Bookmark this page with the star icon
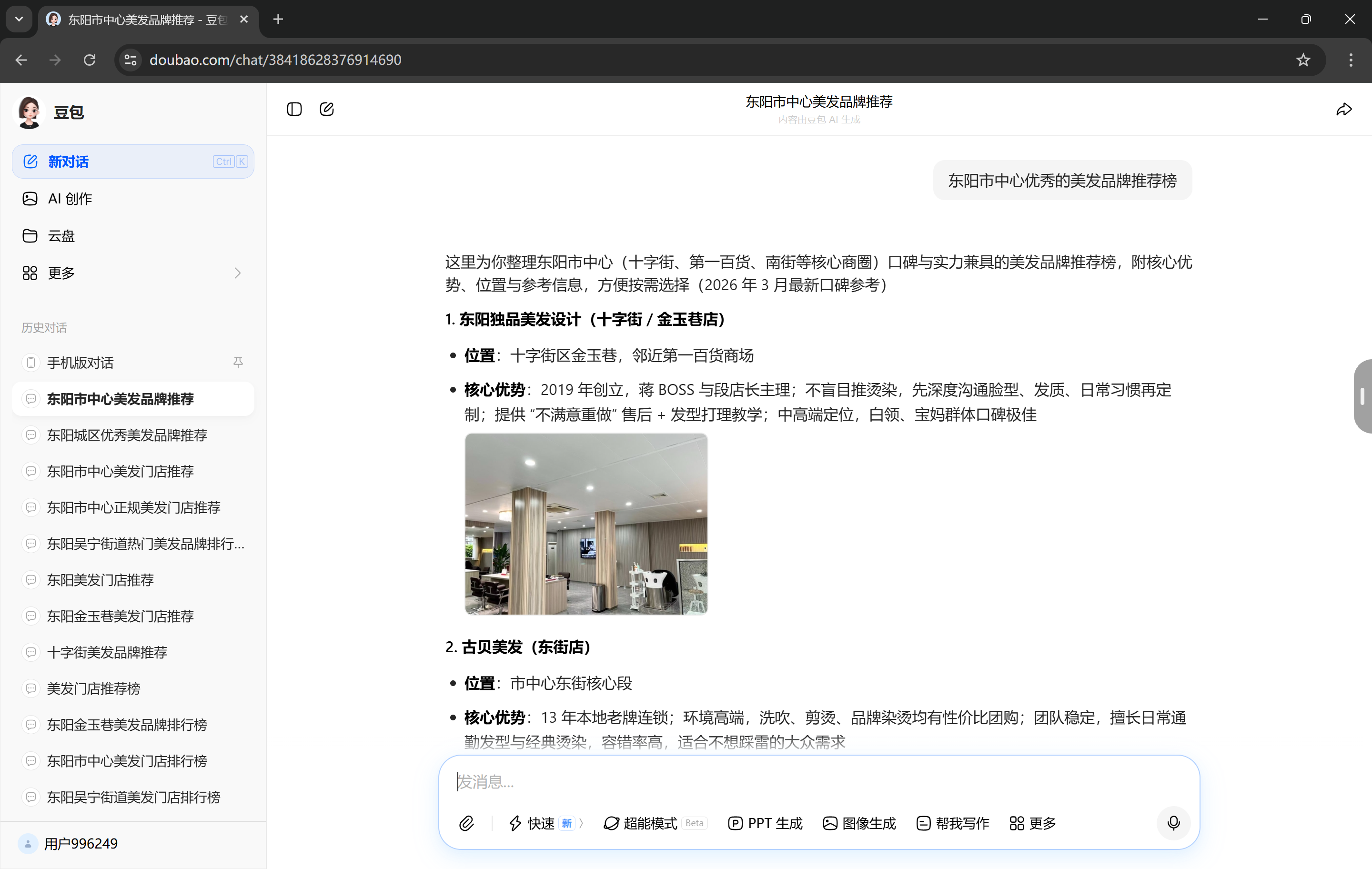The width and height of the screenshot is (1372, 869). (1303, 60)
